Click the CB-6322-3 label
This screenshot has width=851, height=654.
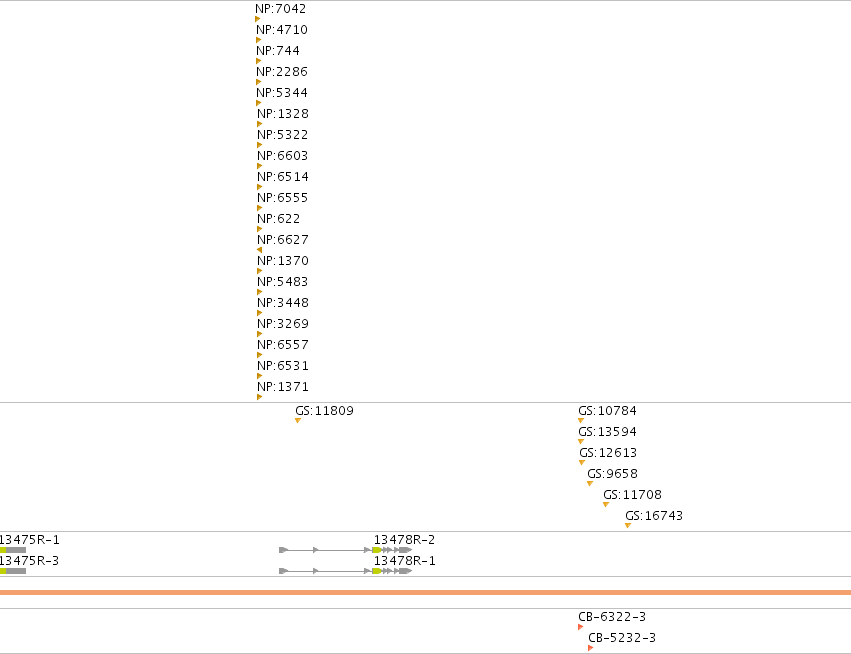pyautogui.click(x=612, y=617)
